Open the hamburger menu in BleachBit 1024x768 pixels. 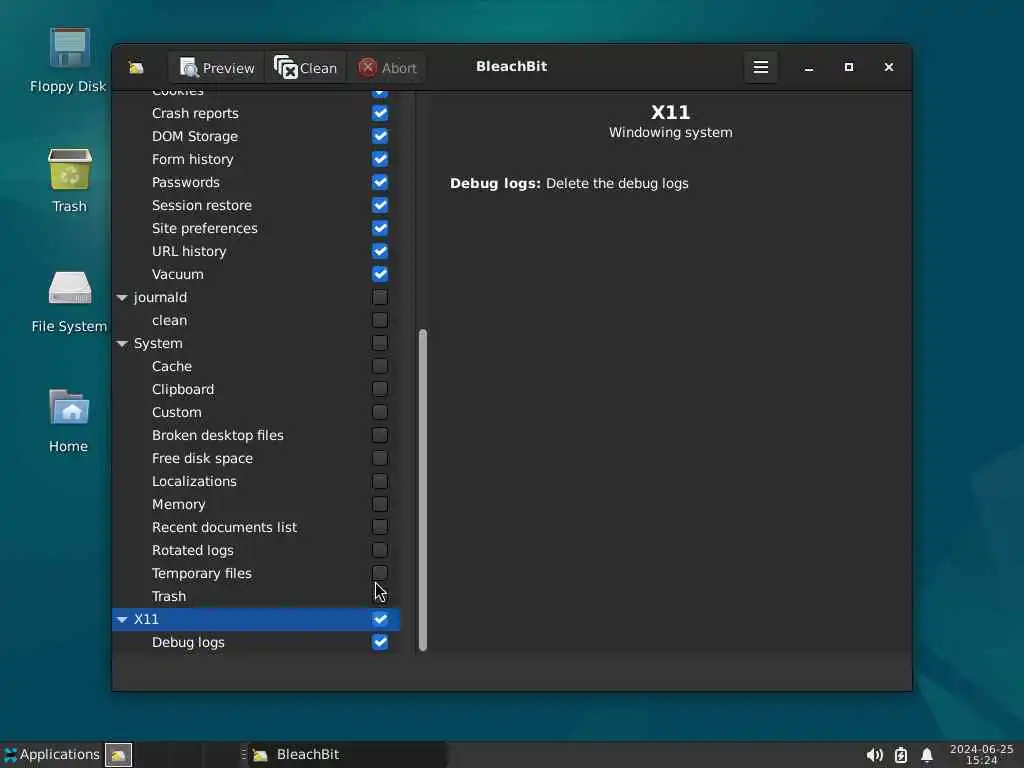tap(760, 67)
